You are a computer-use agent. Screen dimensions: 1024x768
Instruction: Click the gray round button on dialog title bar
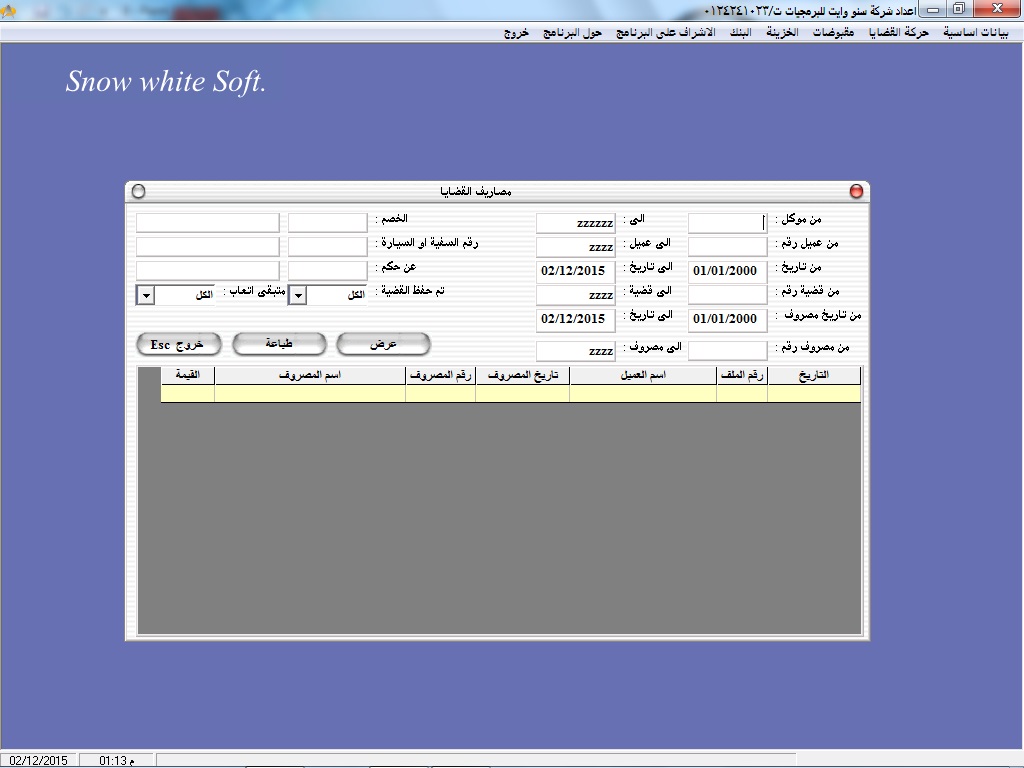click(139, 191)
